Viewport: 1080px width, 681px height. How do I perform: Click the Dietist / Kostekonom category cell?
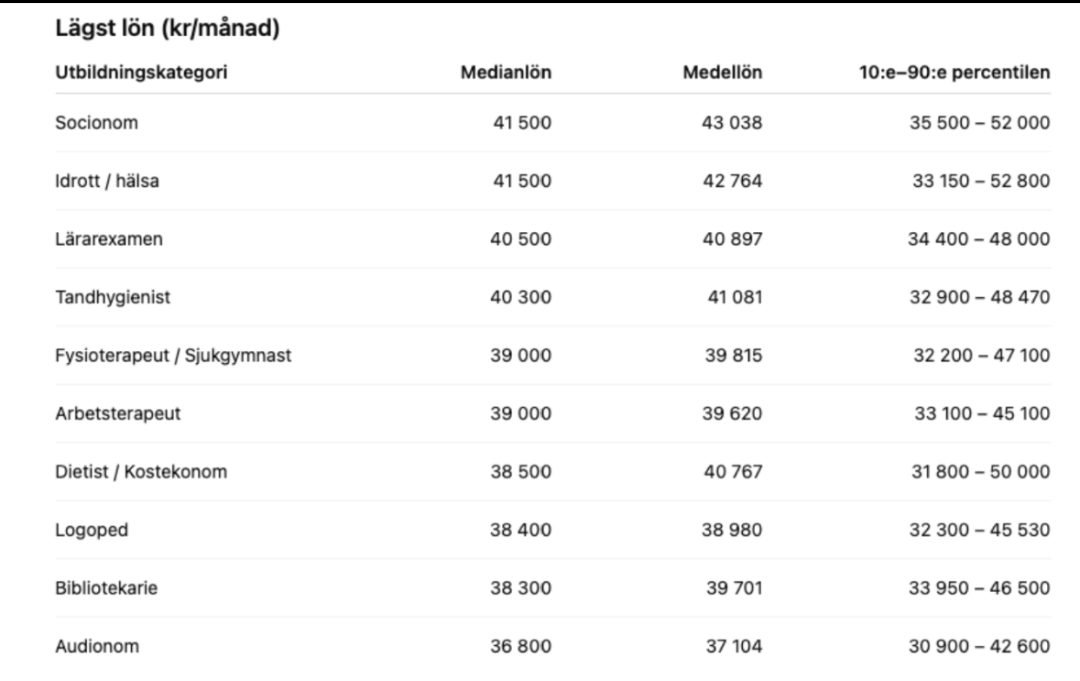click(x=141, y=471)
